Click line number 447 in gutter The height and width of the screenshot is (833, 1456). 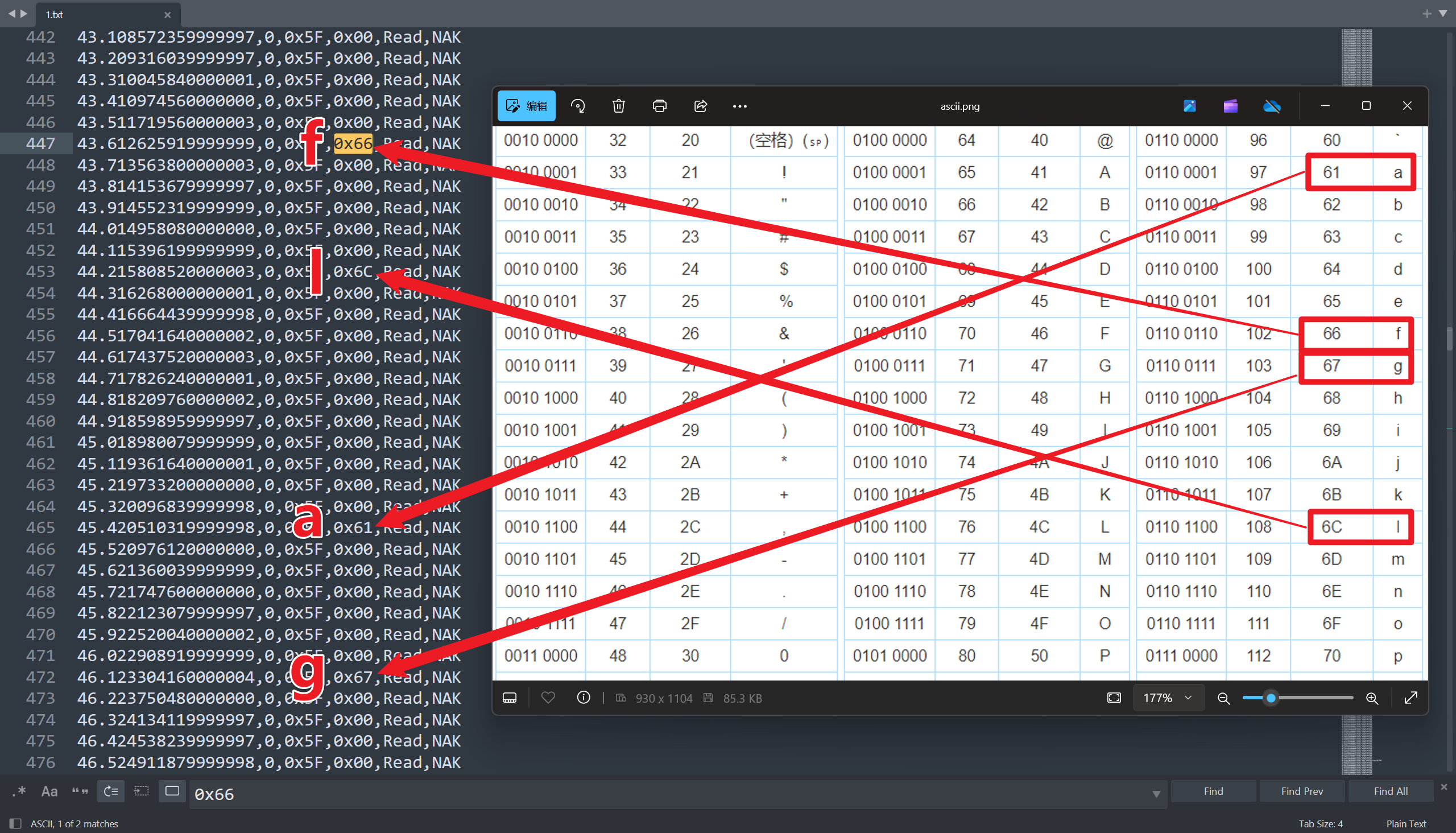pos(40,143)
